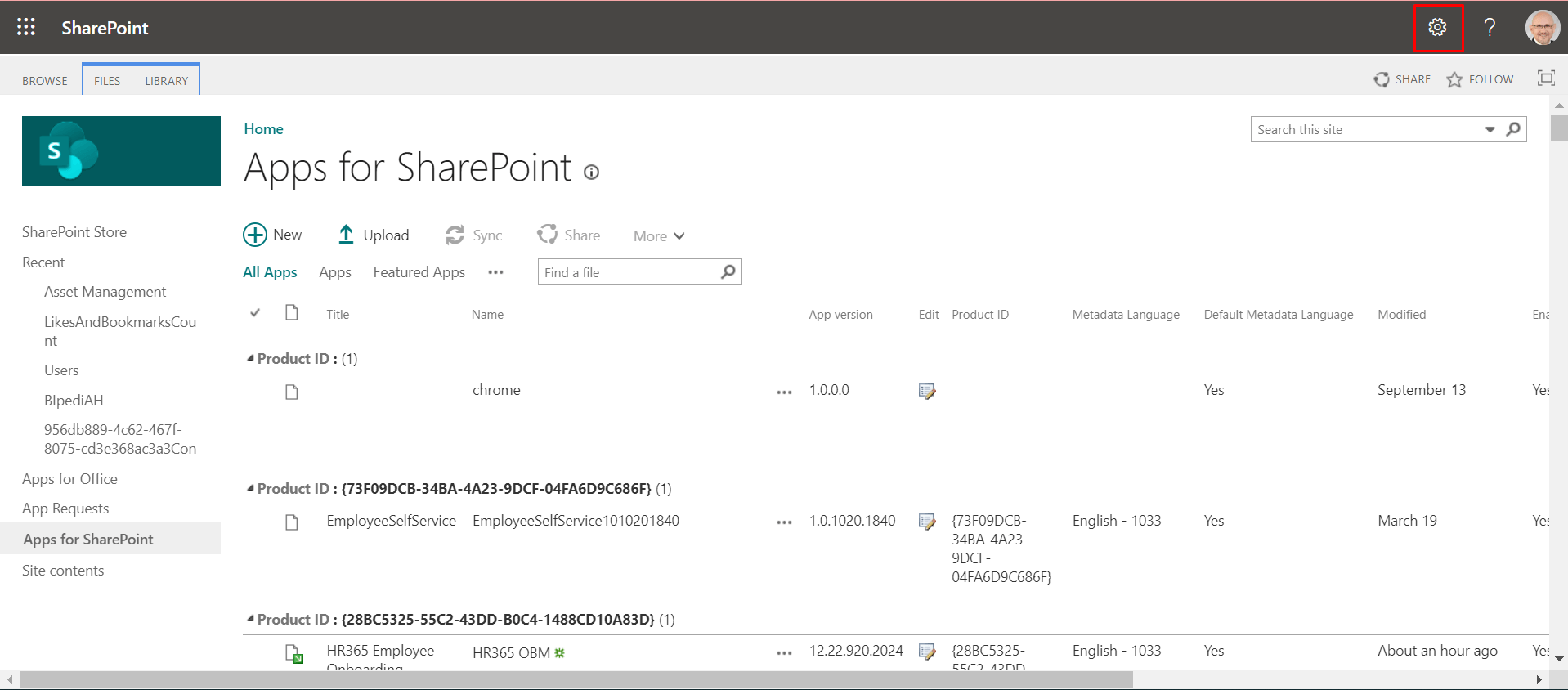Open the search scope dropdown arrow
The image size is (1568, 690).
tap(1490, 129)
